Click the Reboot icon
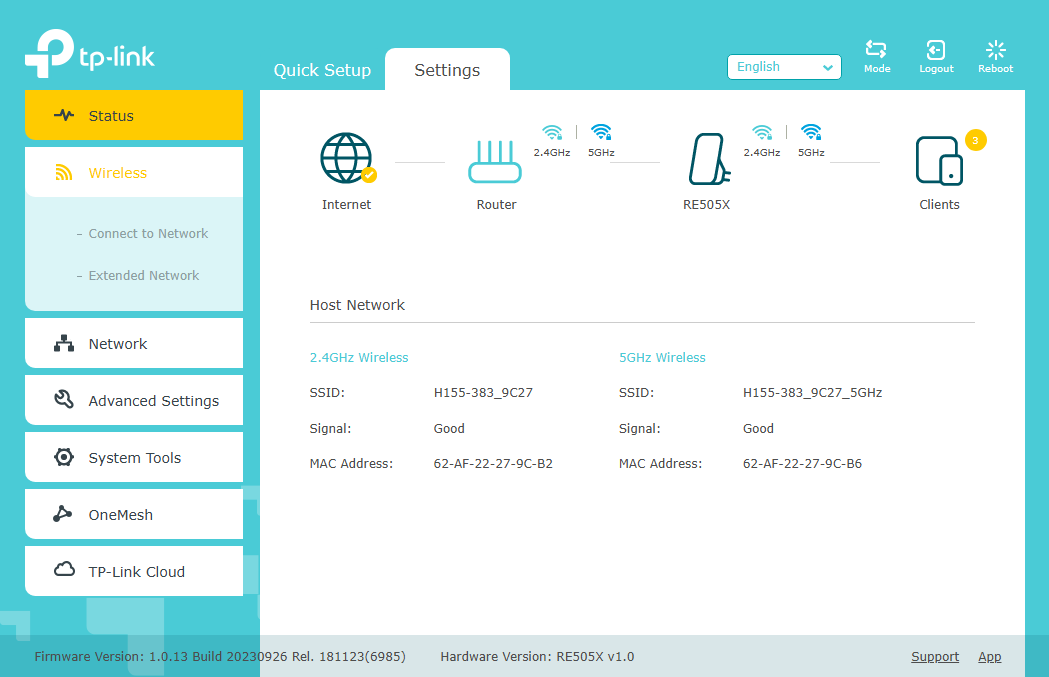 coord(995,50)
